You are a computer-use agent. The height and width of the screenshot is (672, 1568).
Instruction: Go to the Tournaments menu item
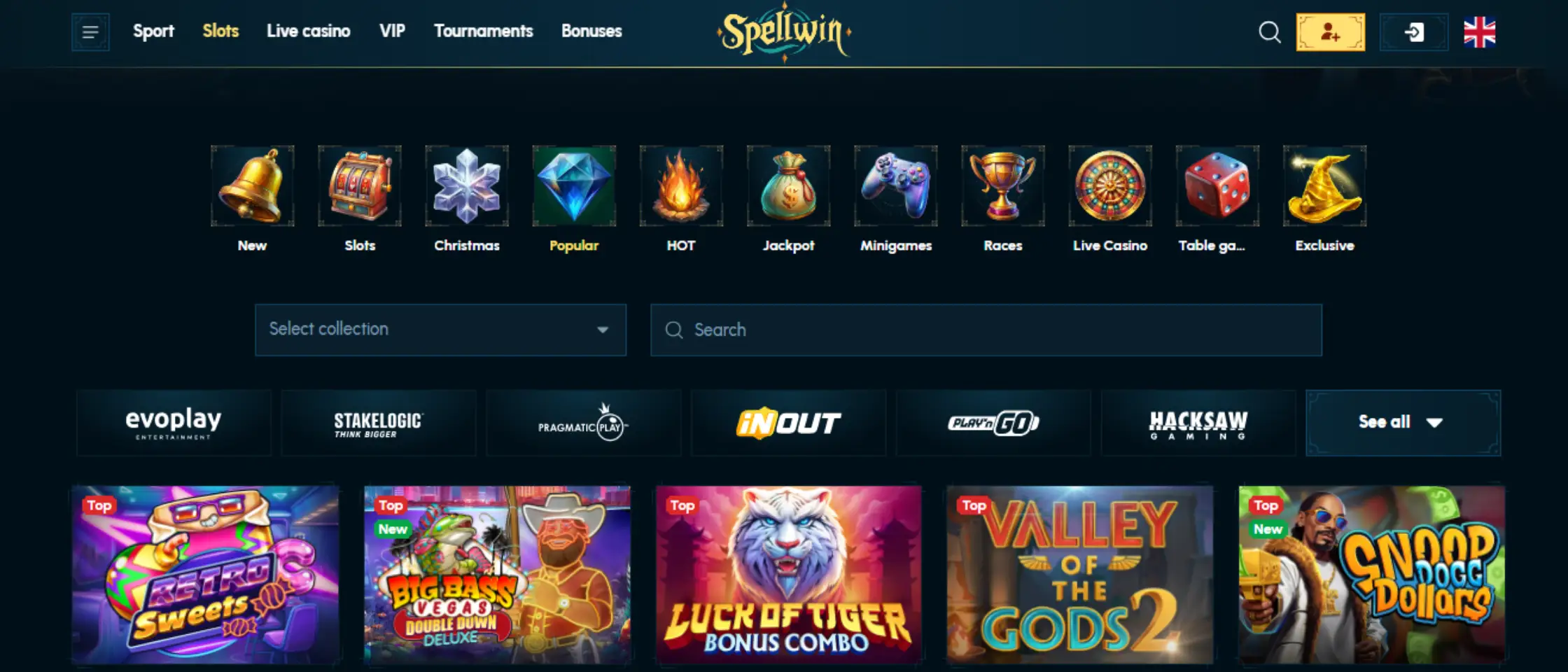coord(483,31)
